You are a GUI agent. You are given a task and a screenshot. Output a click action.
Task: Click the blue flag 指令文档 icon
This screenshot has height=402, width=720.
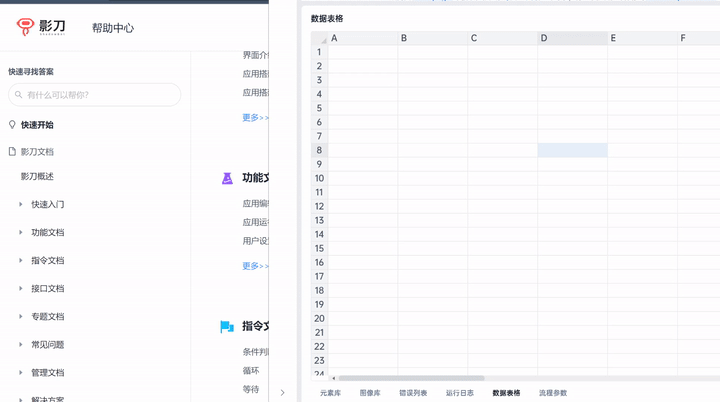pos(227,326)
